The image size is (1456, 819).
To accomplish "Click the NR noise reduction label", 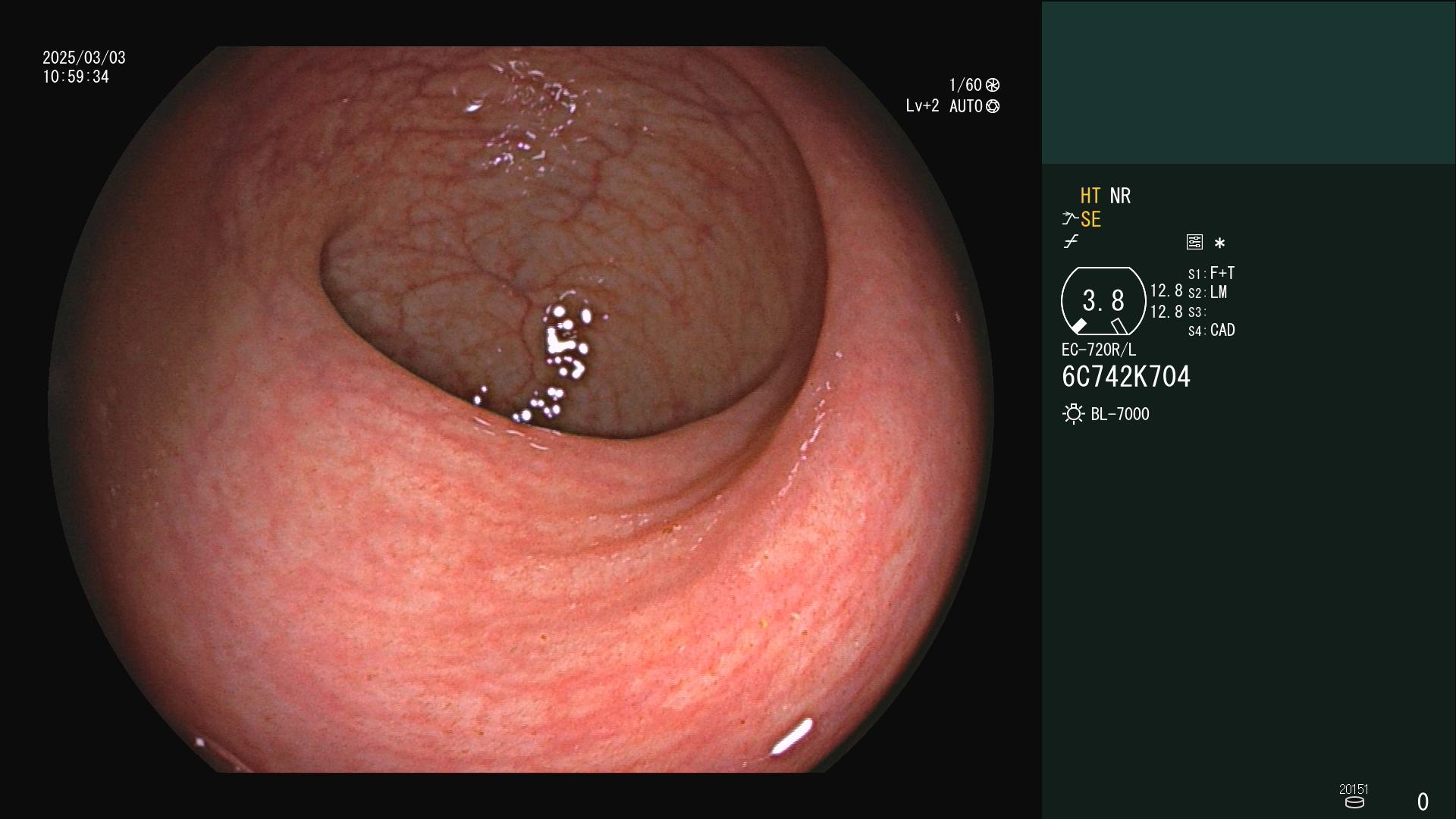I will [1120, 196].
